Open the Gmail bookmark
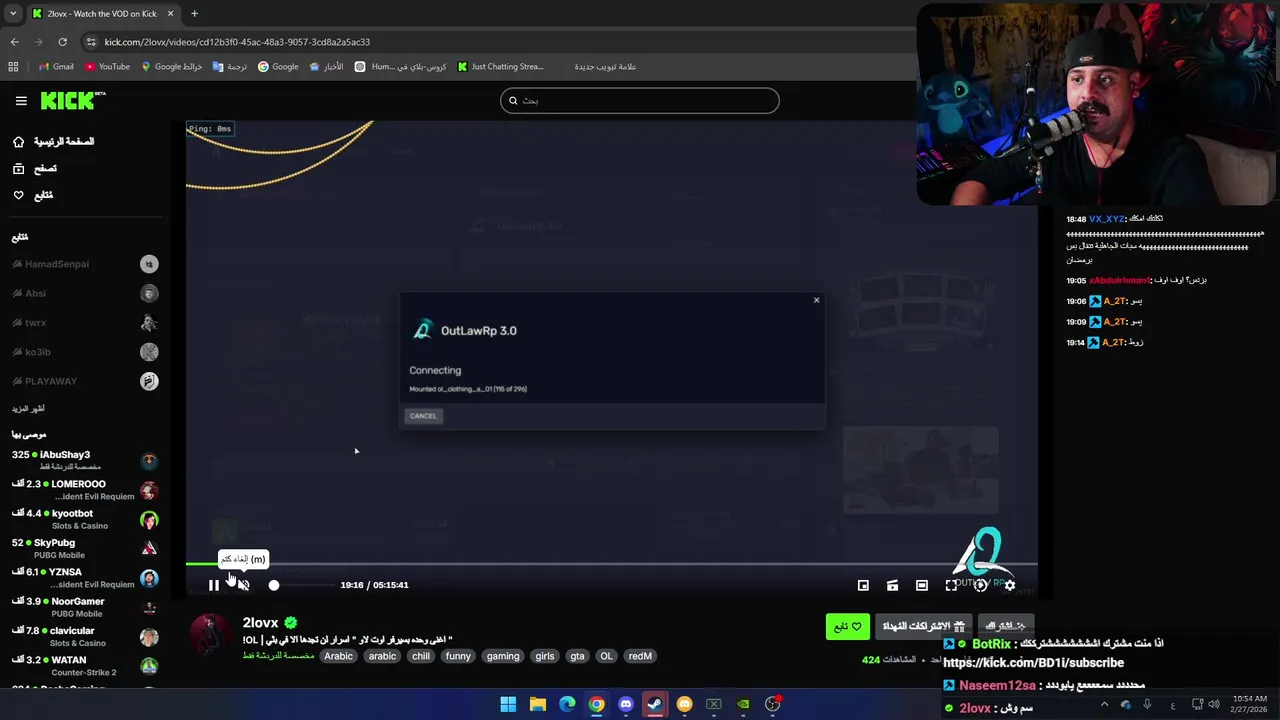This screenshot has width=1280, height=720. (x=56, y=67)
